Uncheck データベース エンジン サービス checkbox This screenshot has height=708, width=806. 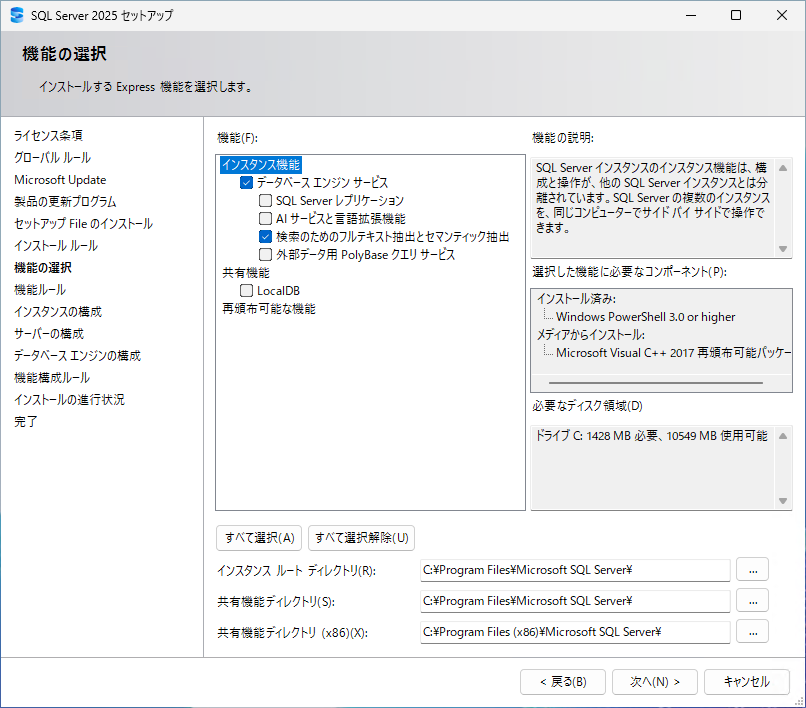point(246,183)
